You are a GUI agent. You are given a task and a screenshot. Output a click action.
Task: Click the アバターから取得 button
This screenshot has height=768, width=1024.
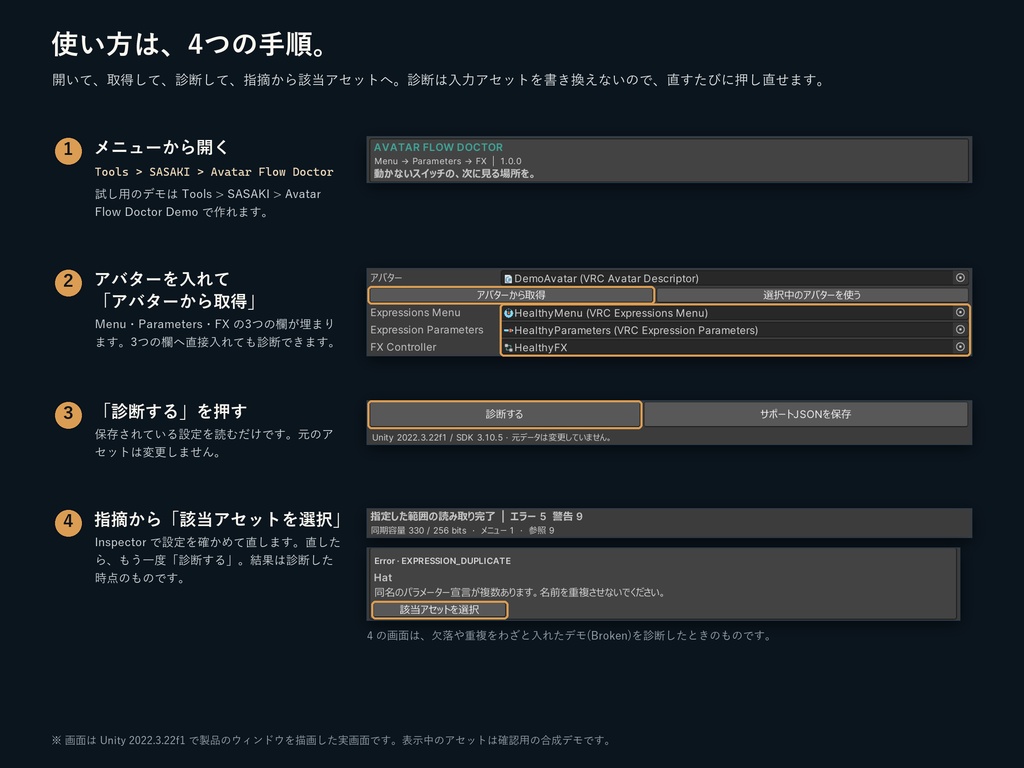point(511,295)
